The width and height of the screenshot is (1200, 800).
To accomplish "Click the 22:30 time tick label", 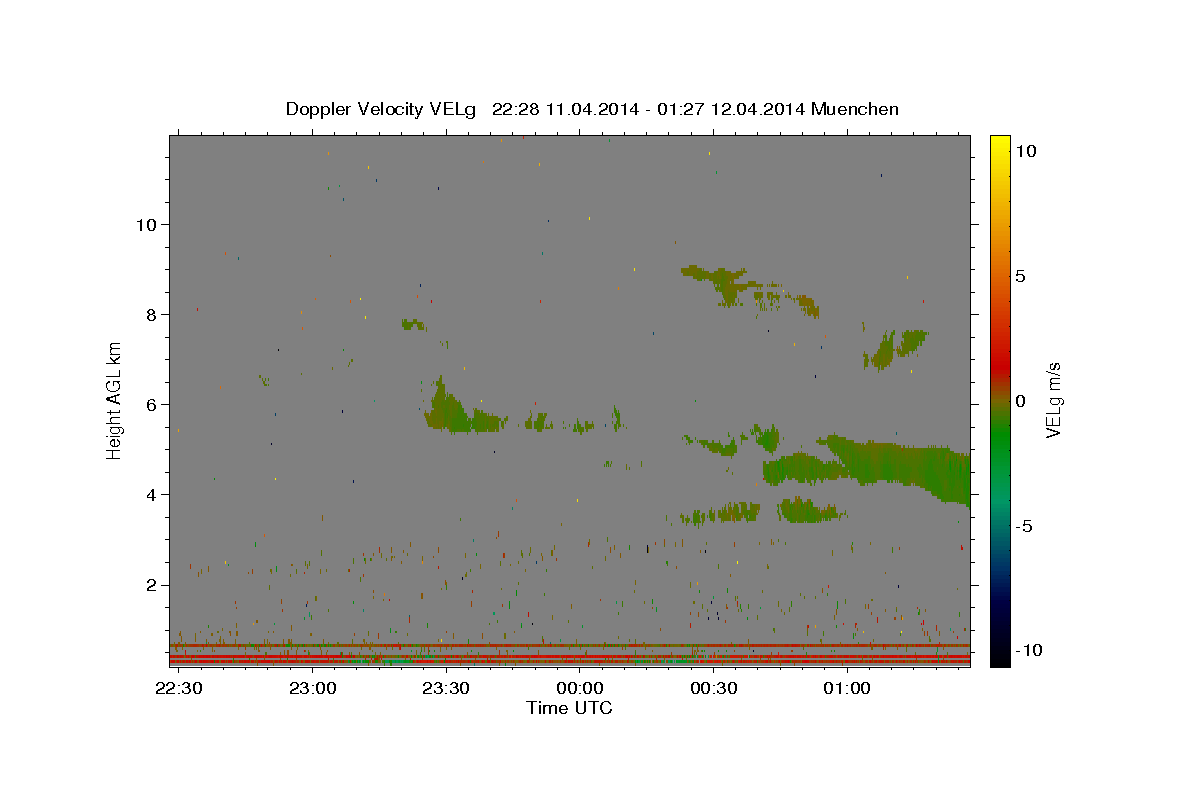I will tap(180, 688).
